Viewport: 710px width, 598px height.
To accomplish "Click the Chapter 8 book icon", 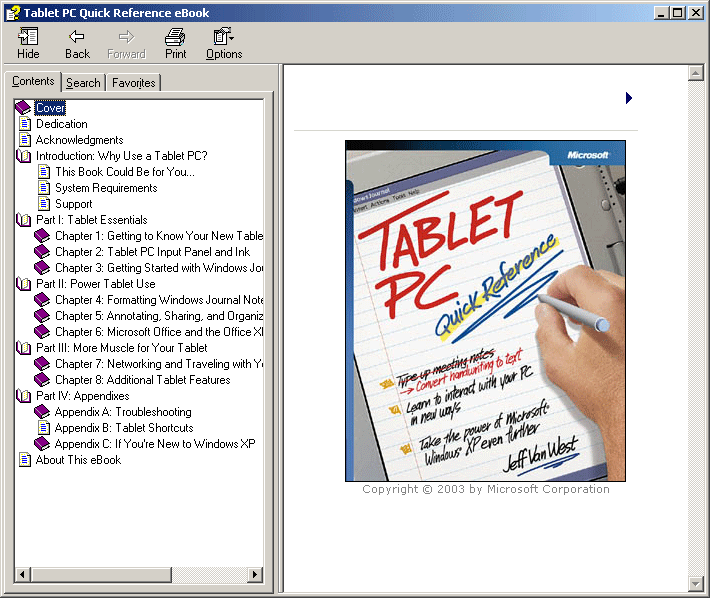I will click(42, 380).
